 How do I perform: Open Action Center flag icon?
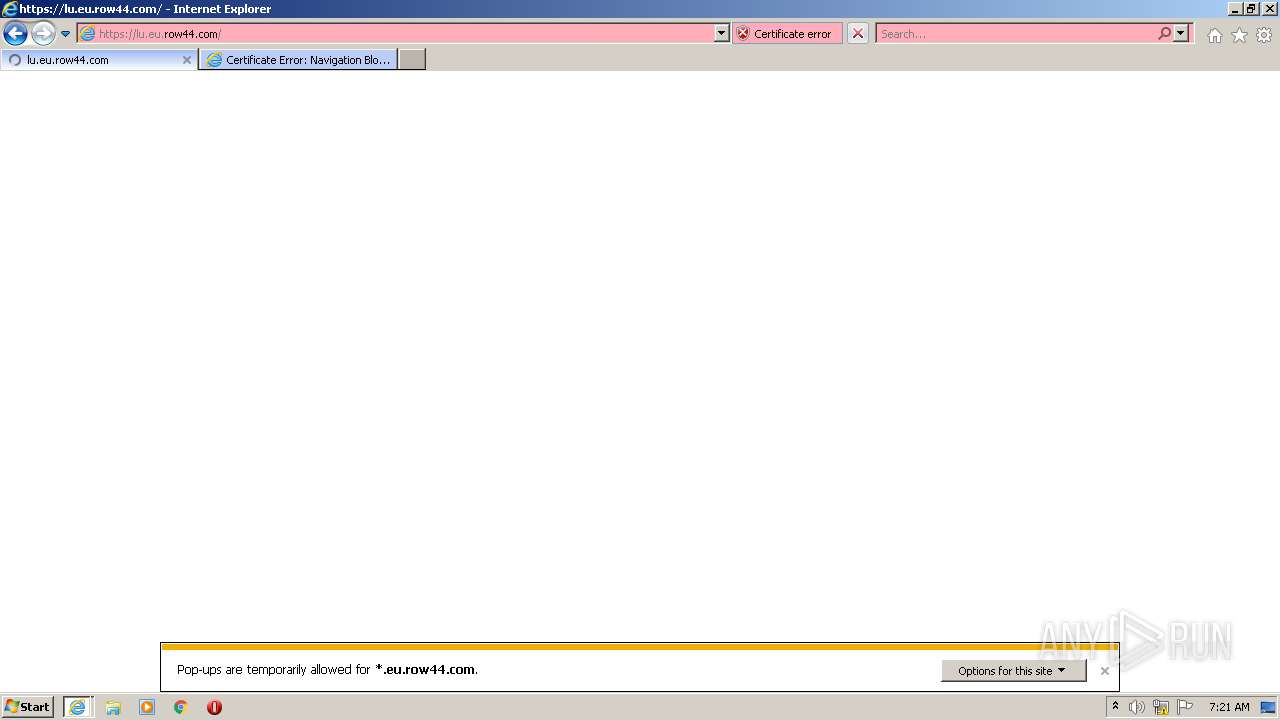coord(1185,707)
